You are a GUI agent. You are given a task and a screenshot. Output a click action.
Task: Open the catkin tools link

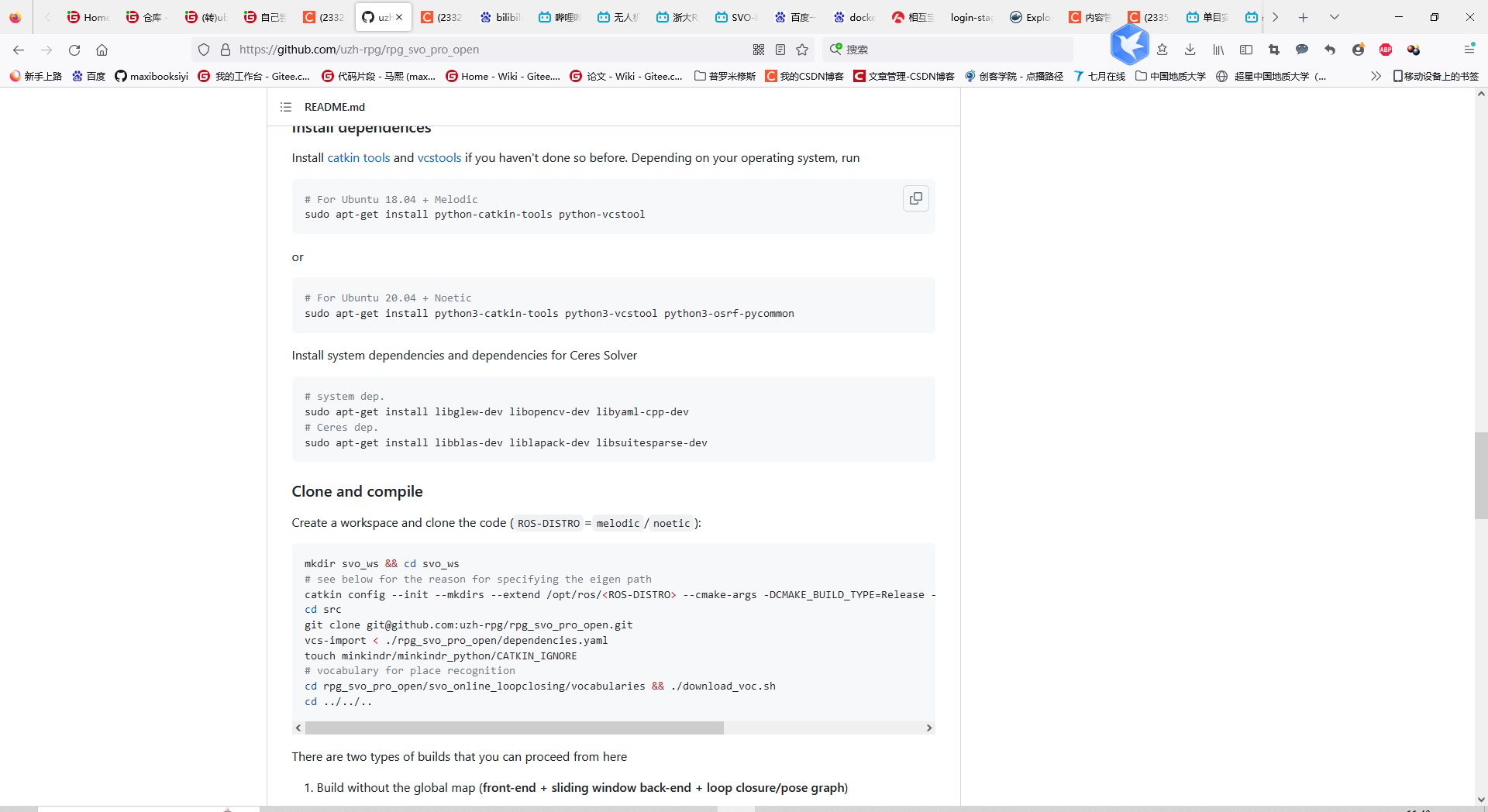point(359,157)
